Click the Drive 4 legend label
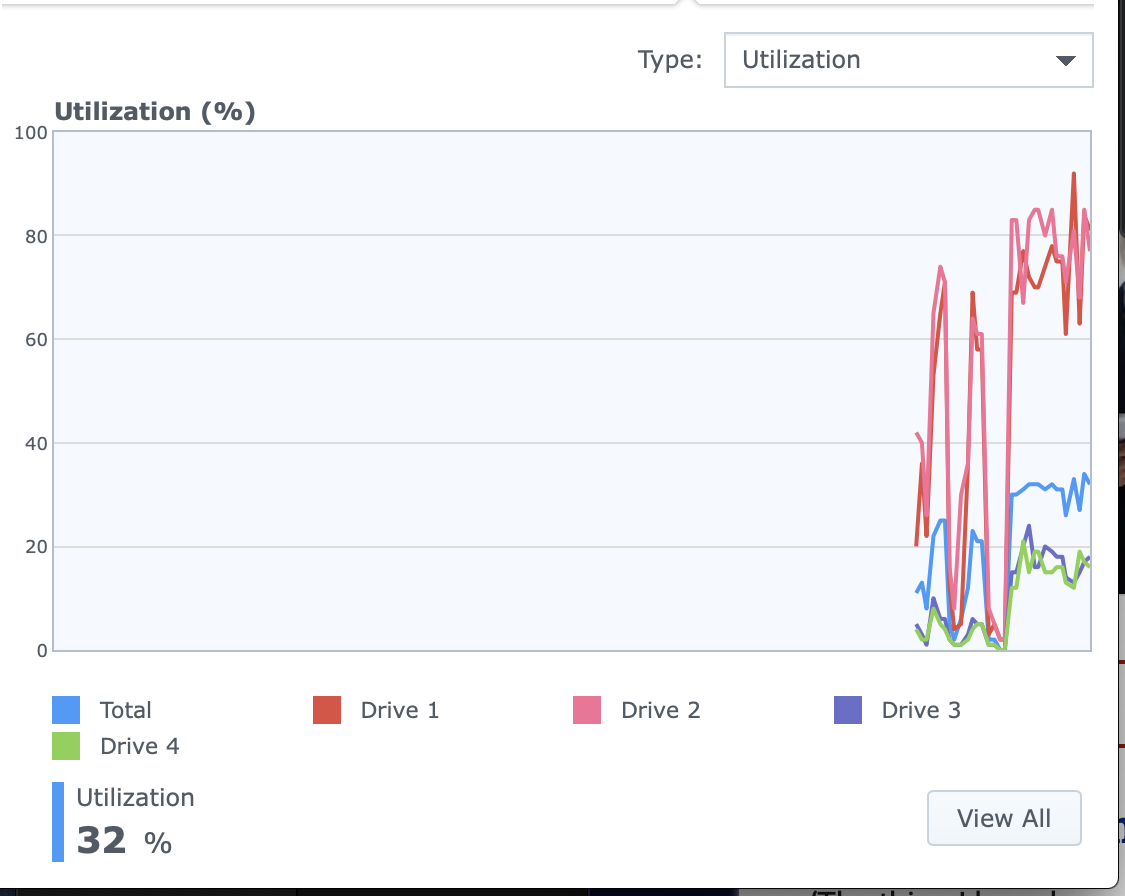This screenshot has width=1125, height=896. click(139, 746)
